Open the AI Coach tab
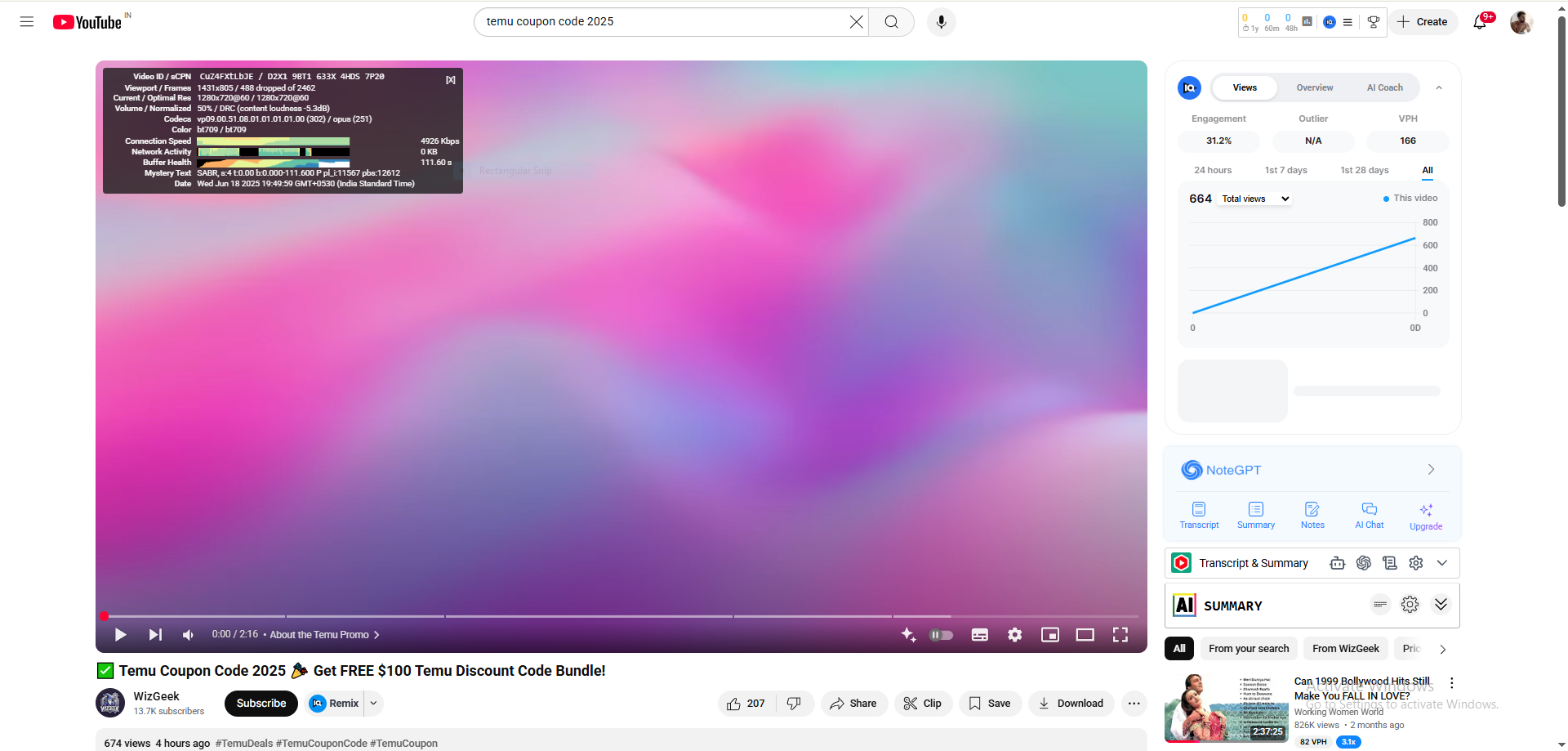1568x751 pixels. [1385, 87]
